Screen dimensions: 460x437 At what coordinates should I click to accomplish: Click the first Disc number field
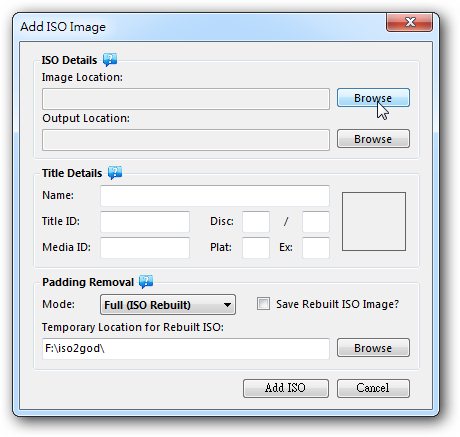click(256, 222)
